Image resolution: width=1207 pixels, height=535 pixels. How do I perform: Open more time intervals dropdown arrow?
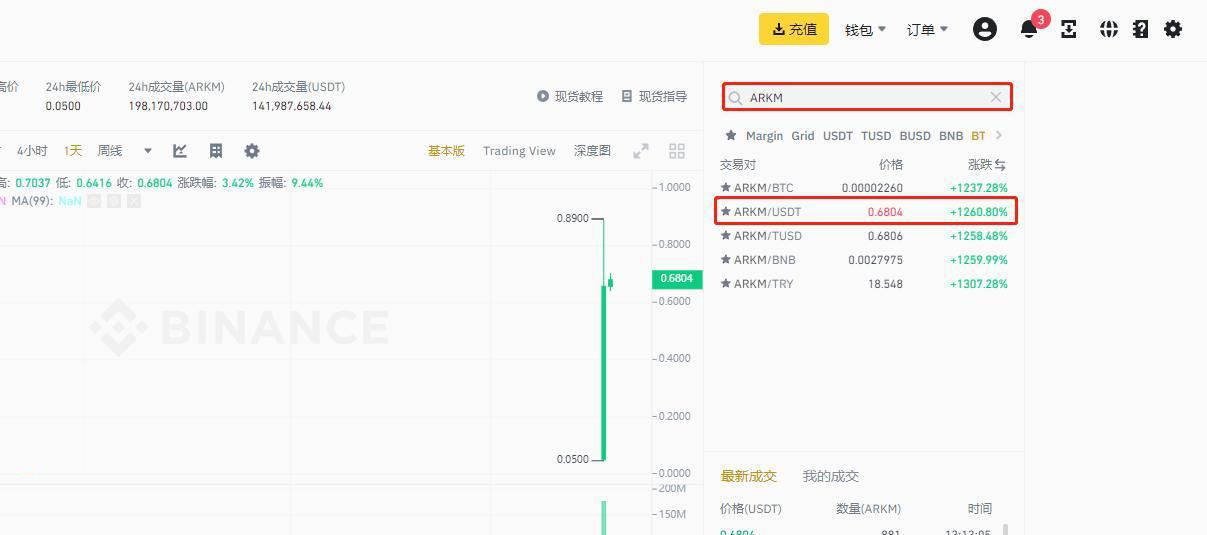click(x=148, y=151)
